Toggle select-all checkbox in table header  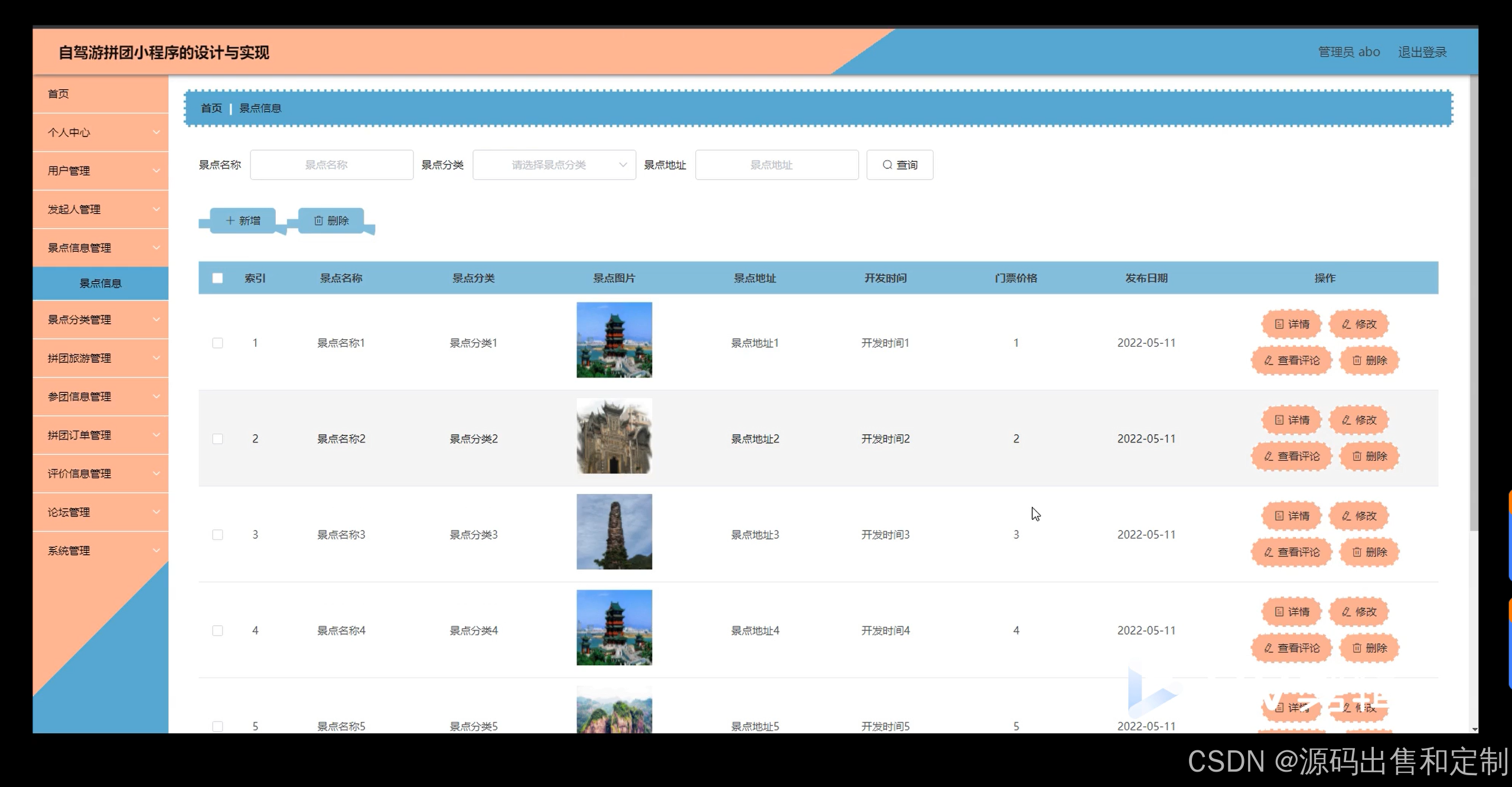[x=217, y=278]
